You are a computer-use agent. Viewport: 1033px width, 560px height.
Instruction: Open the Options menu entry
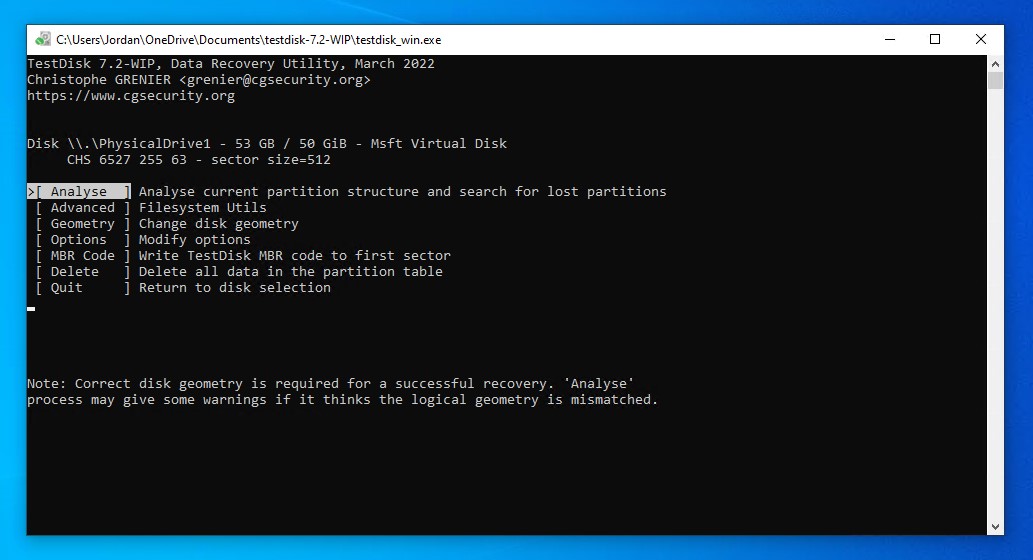pyautogui.click(x=83, y=240)
